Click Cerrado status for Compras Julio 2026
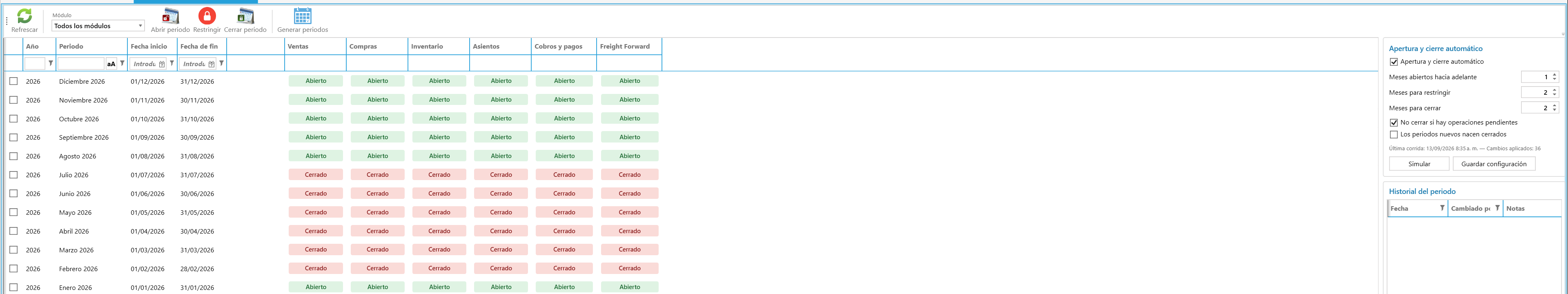1568x294 pixels. click(377, 175)
